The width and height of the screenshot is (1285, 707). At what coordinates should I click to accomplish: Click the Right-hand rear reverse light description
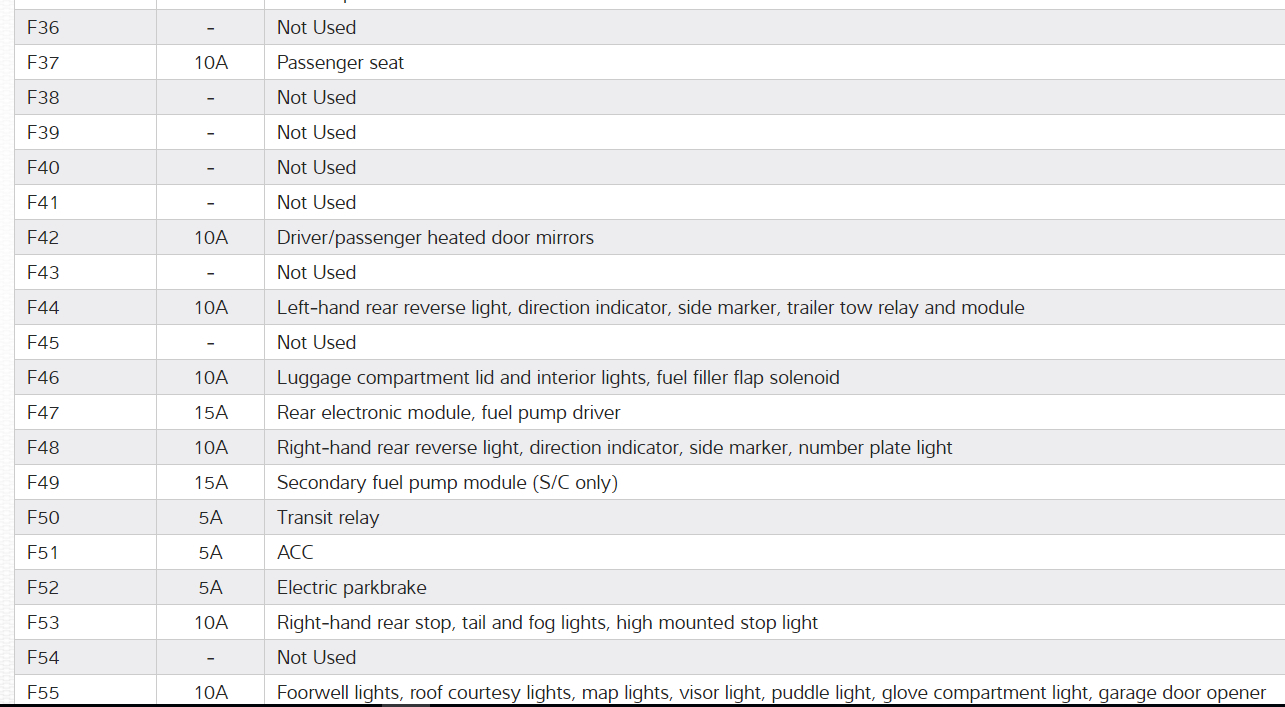[x=614, y=448]
